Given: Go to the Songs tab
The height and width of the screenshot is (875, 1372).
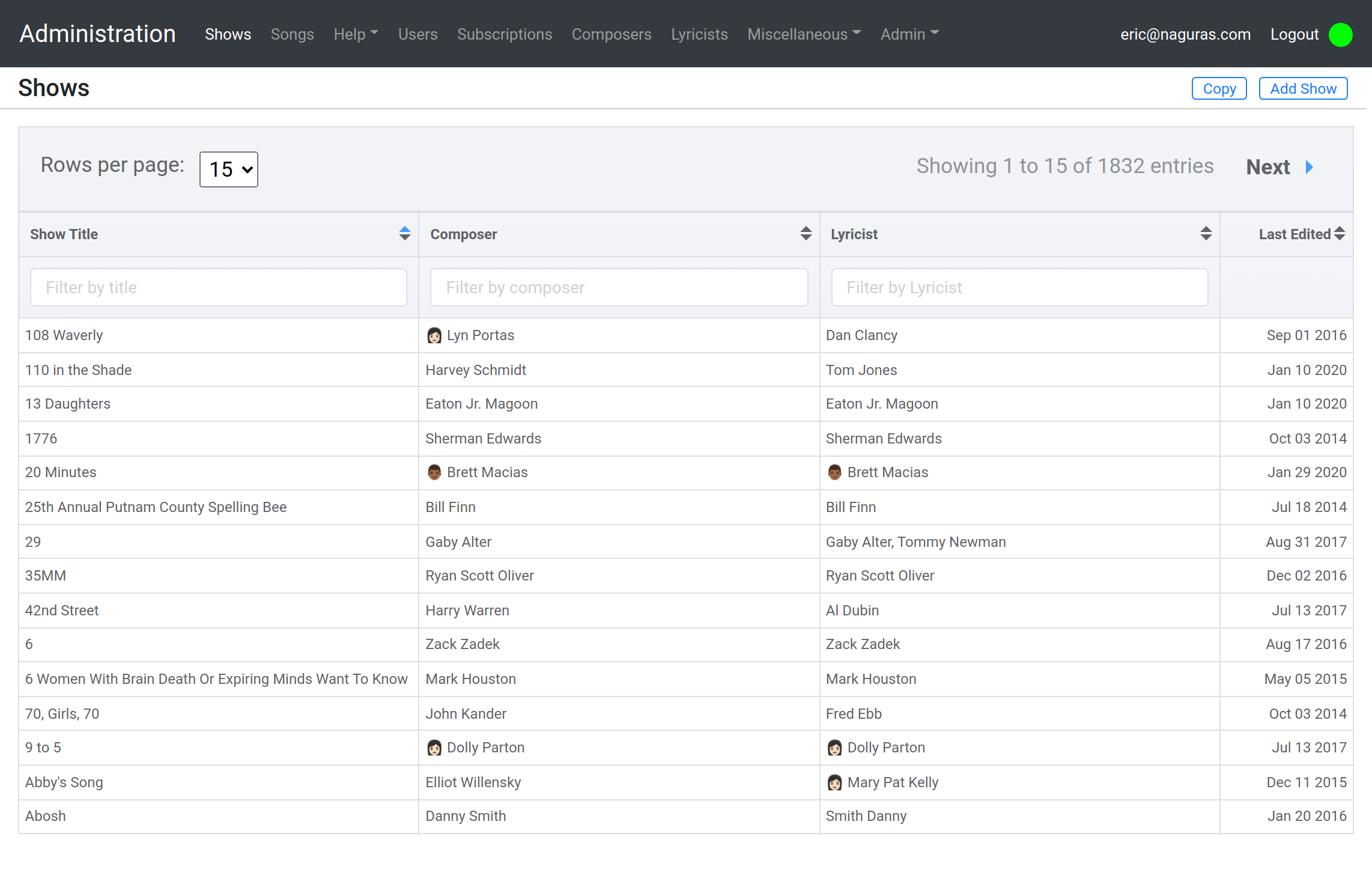Looking at the screenshot, I should 292,34.
